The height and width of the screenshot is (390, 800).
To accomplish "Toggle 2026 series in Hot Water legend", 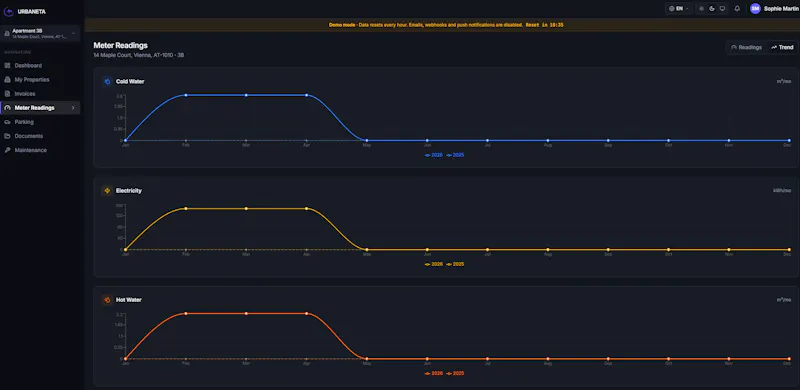I will [x=434, y=373].
